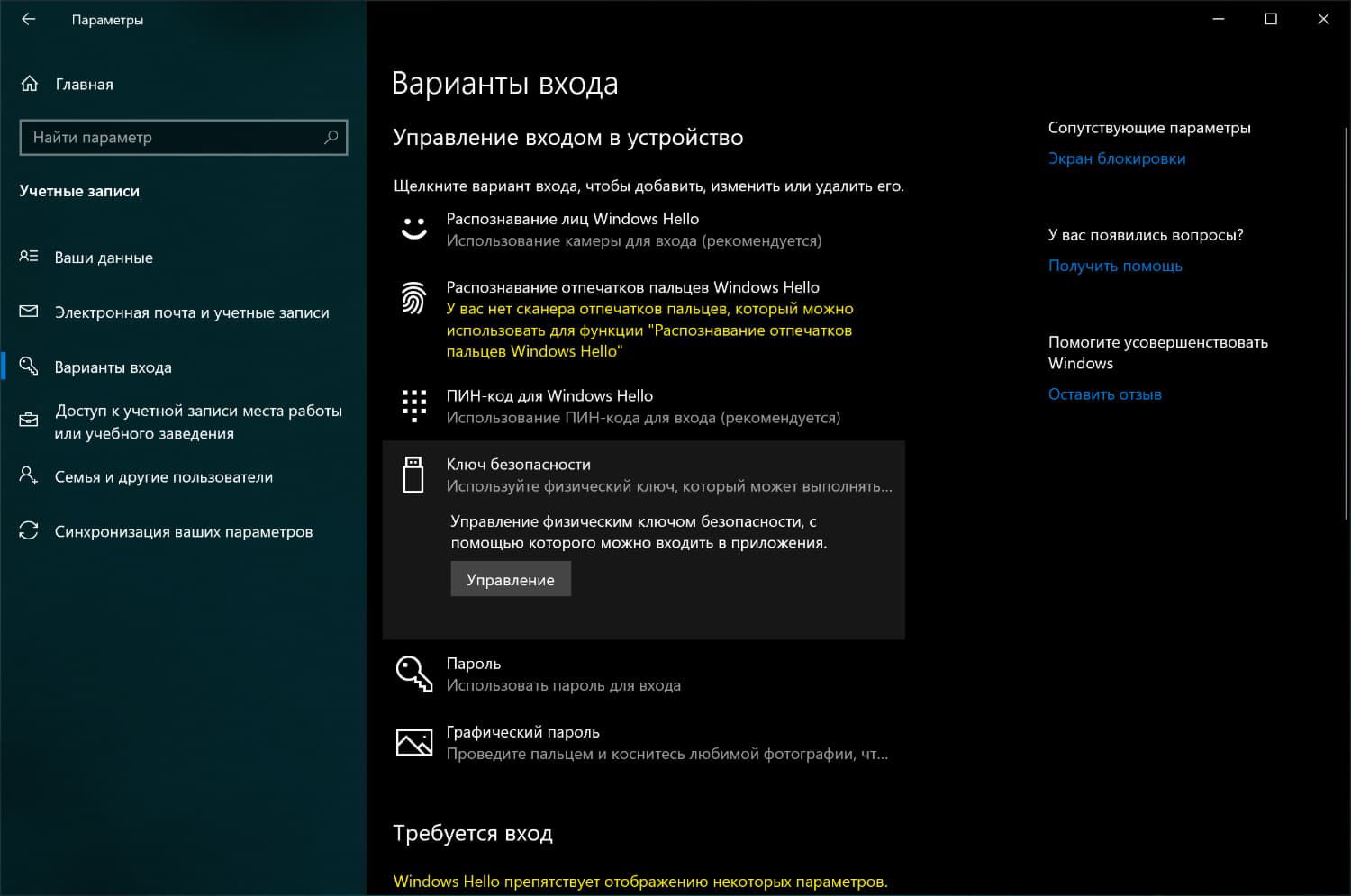Click the yellow Windows Hello препятствует warning text
This screenshot has width=1351, height=896.
point(640,882)
